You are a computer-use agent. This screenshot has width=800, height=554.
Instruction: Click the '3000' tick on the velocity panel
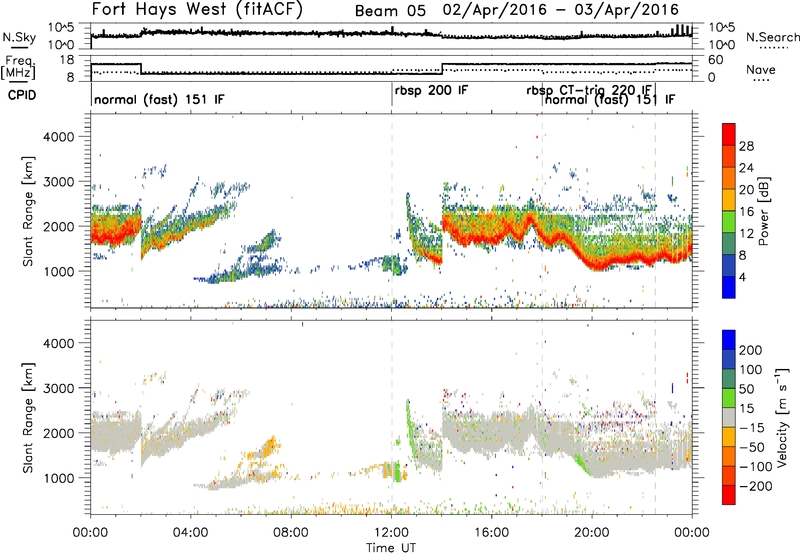tap(58, 388)
